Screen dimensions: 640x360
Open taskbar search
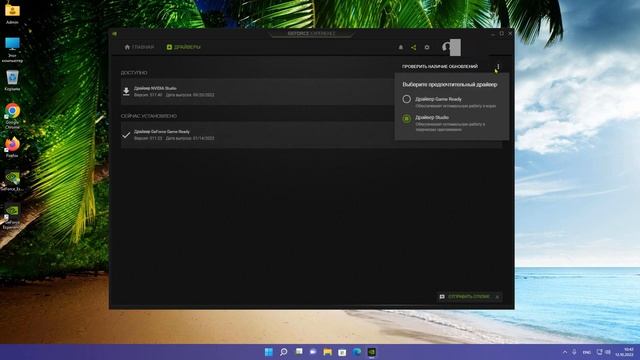(284, 352)
